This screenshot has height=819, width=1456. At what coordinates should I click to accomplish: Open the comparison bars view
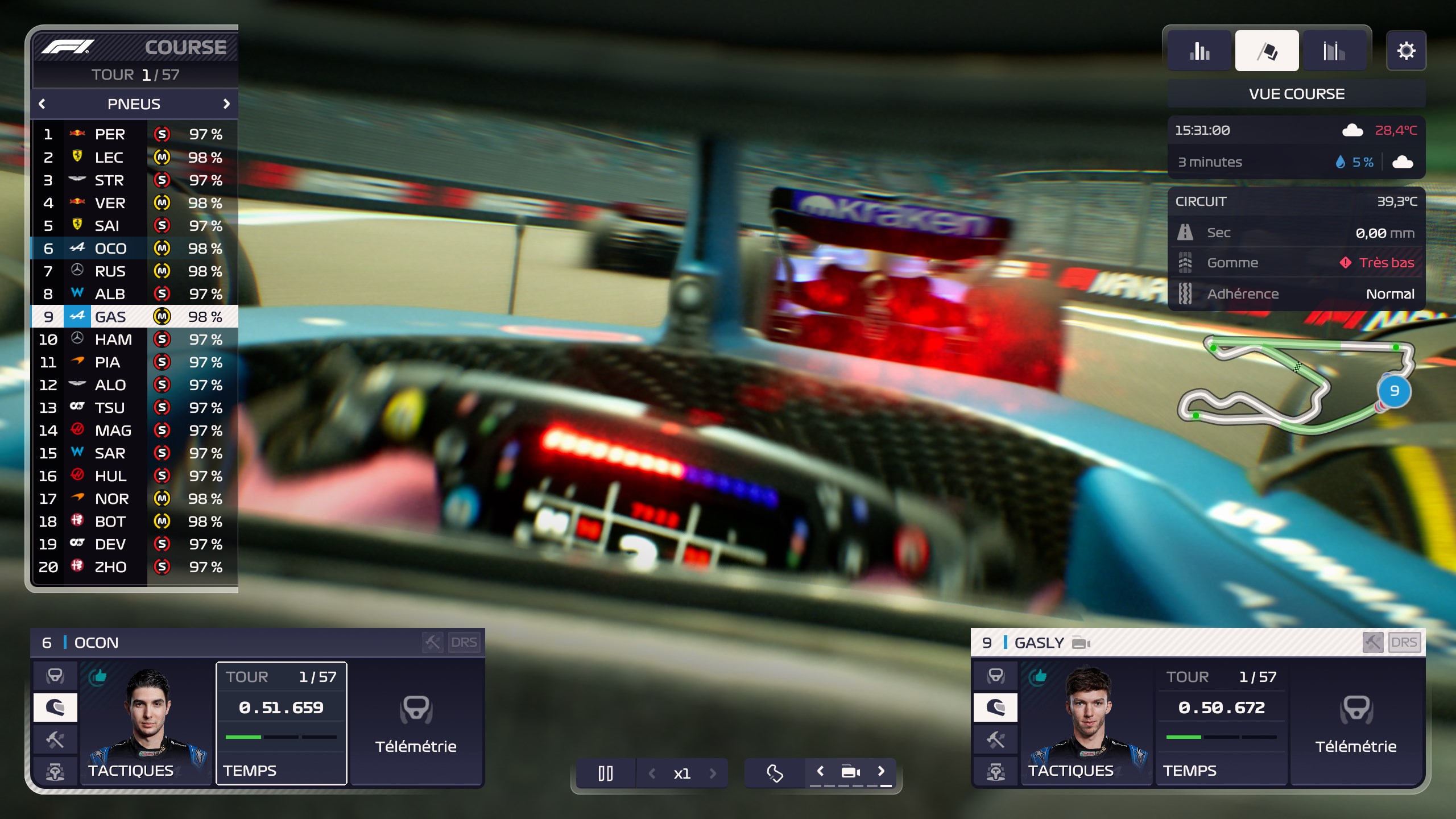(1333, 51)
